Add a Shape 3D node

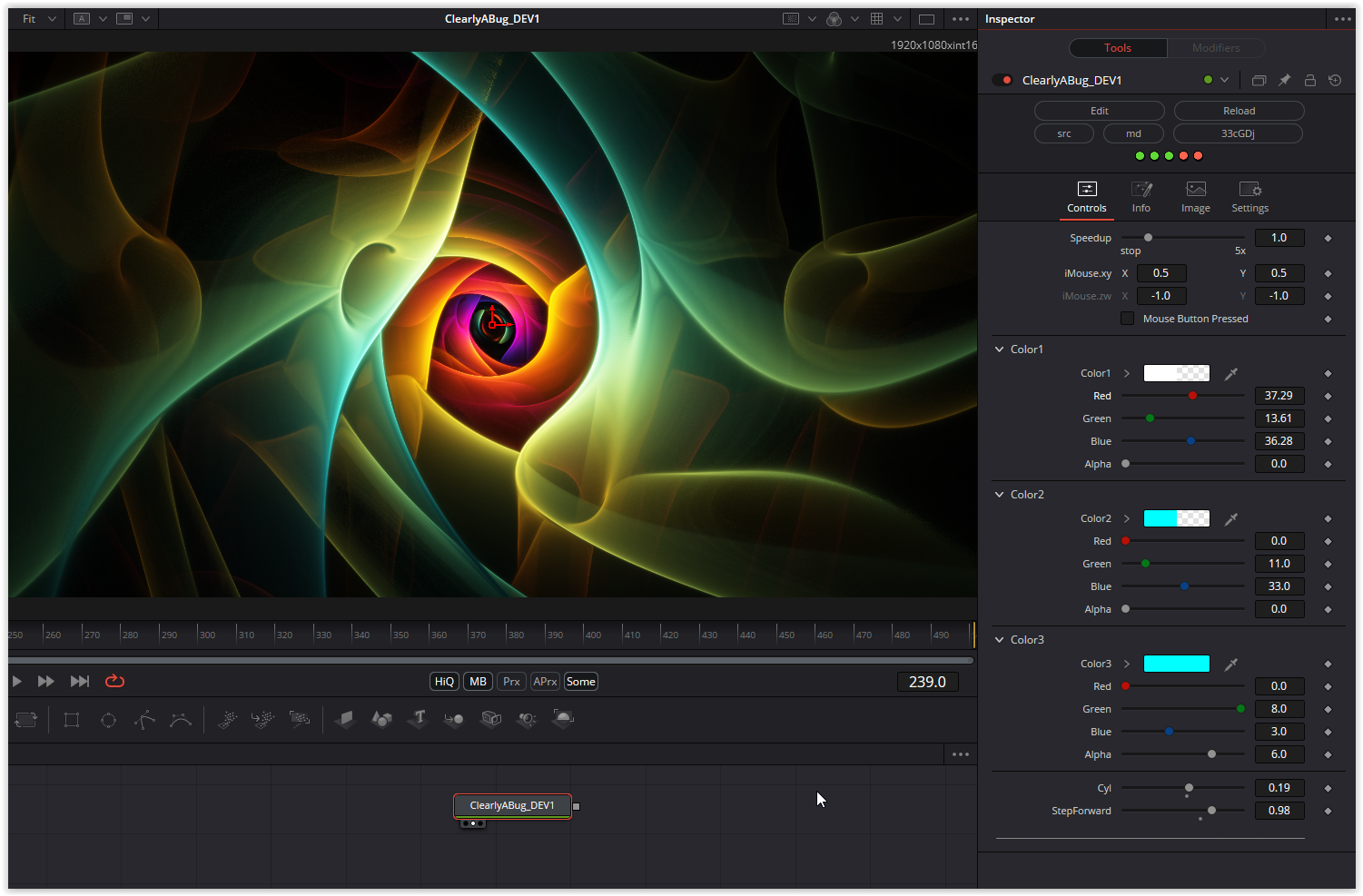[x=381, y=720]
